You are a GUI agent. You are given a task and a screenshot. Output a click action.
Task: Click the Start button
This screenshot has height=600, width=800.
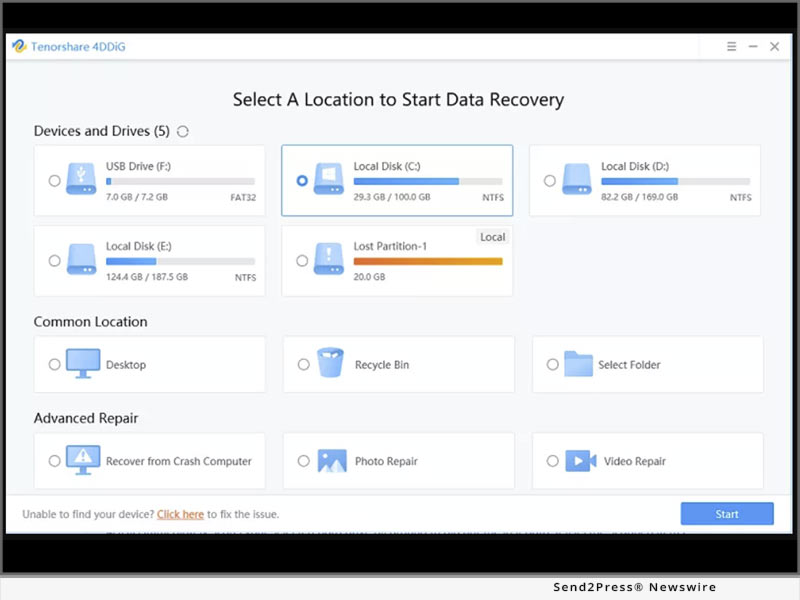[x=727, y=514]
